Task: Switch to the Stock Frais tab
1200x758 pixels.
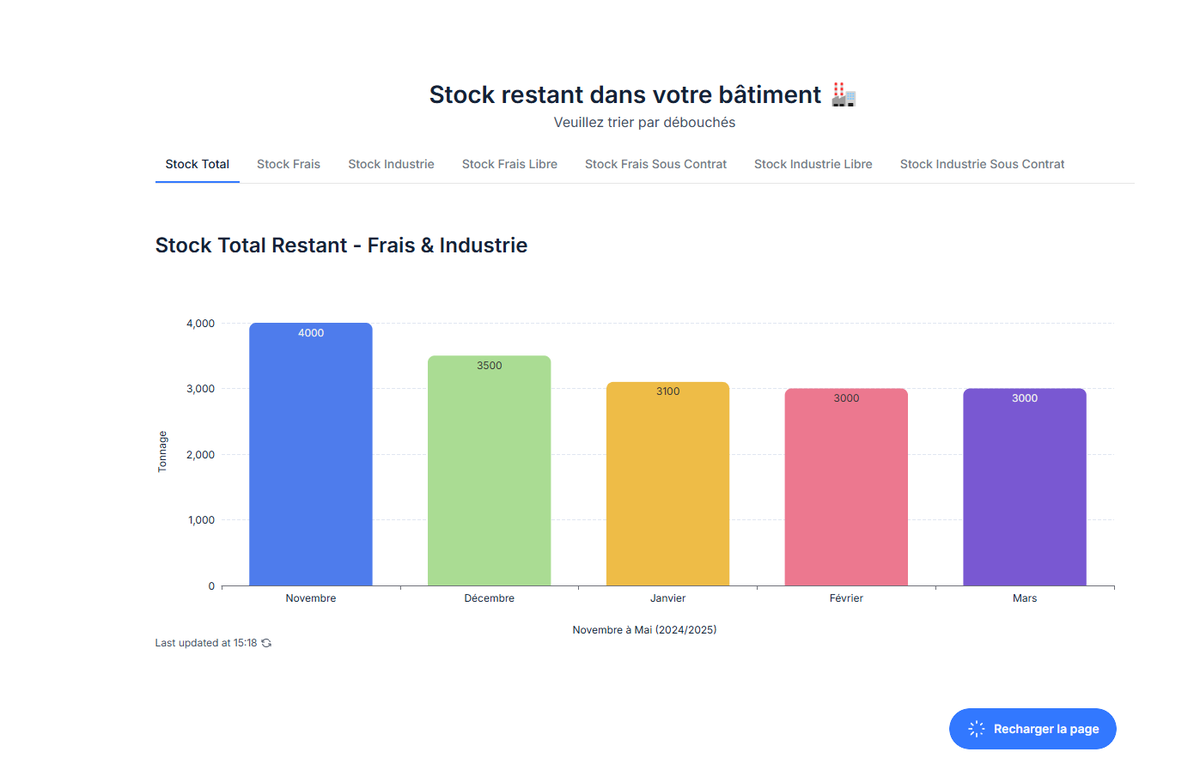Action: click(288, 164)
